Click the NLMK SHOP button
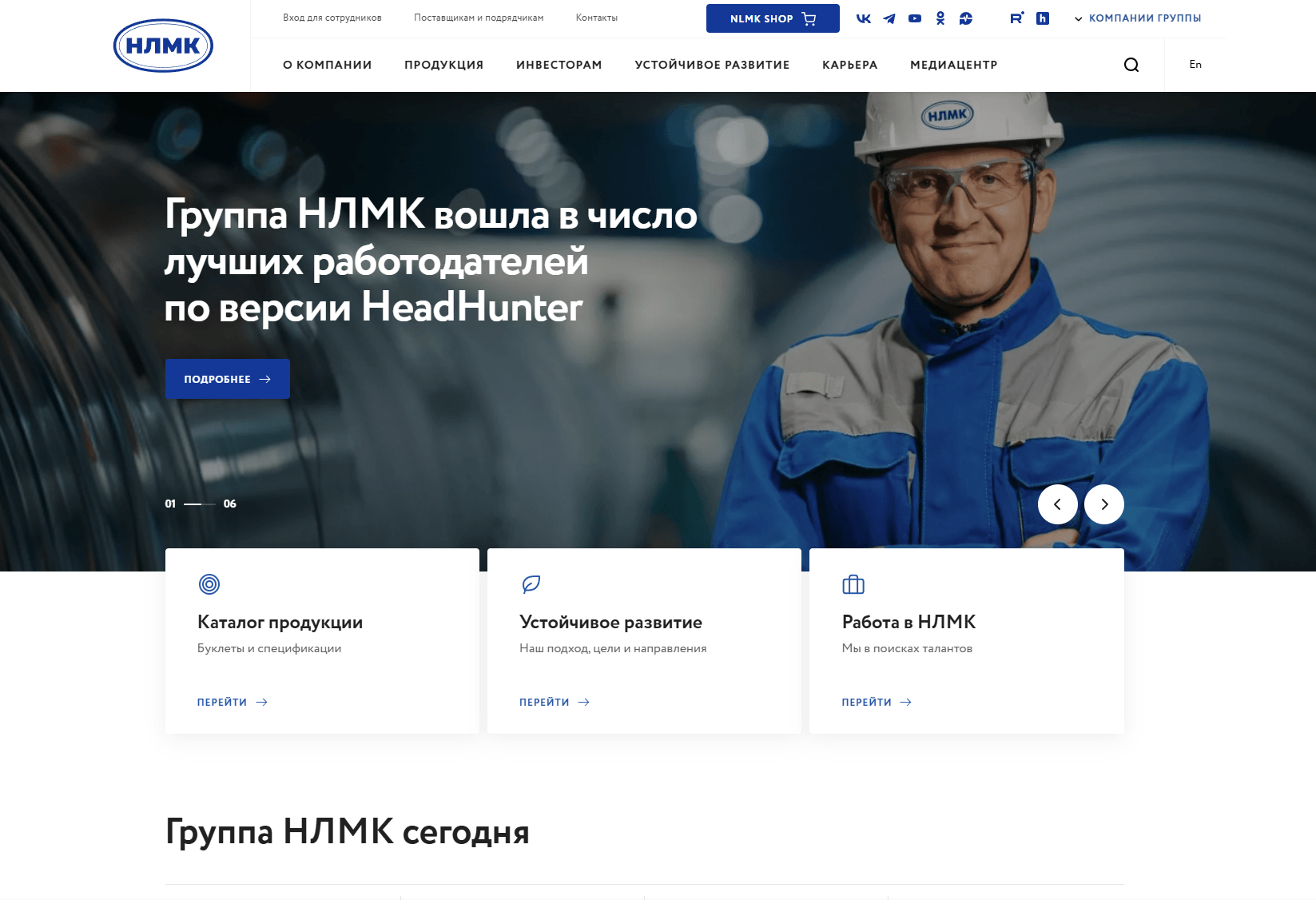The image size is (1316, 900). point(773,18)
